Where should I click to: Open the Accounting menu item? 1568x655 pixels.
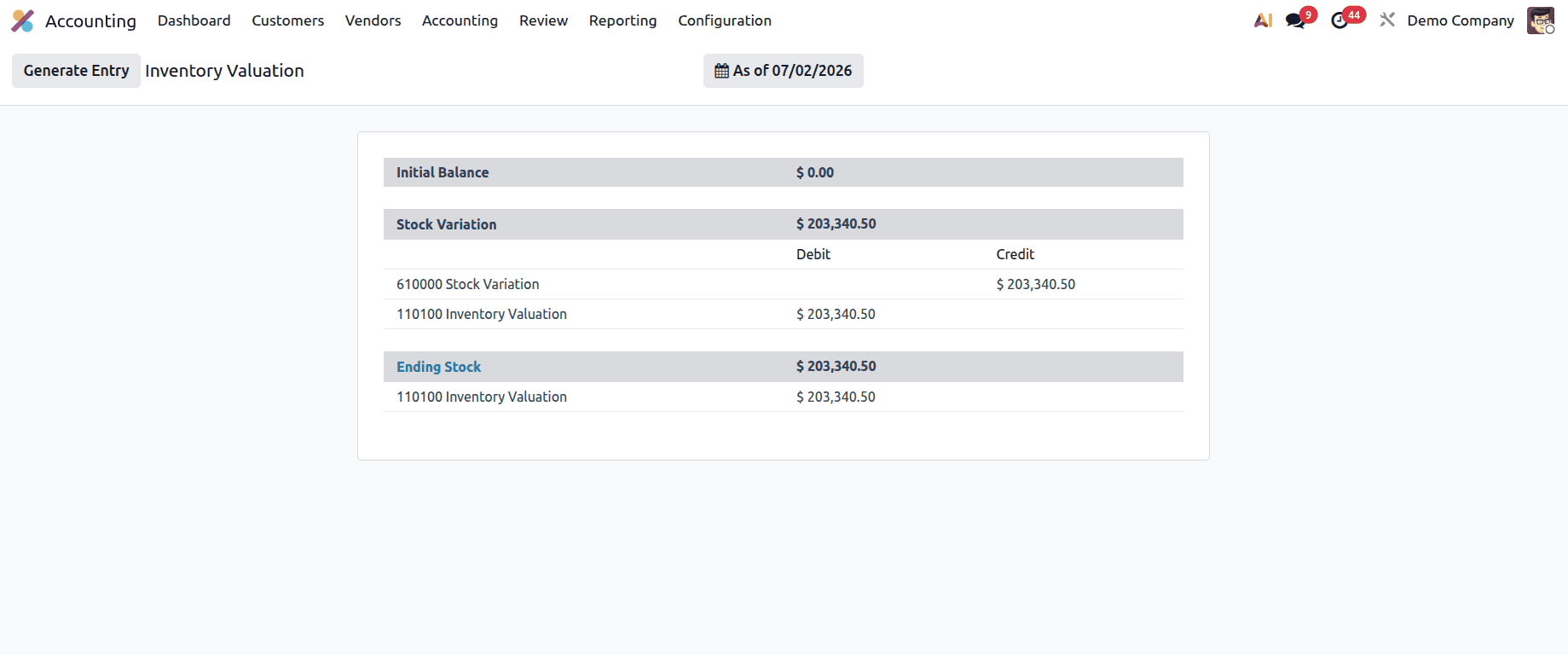click(460, 20)
